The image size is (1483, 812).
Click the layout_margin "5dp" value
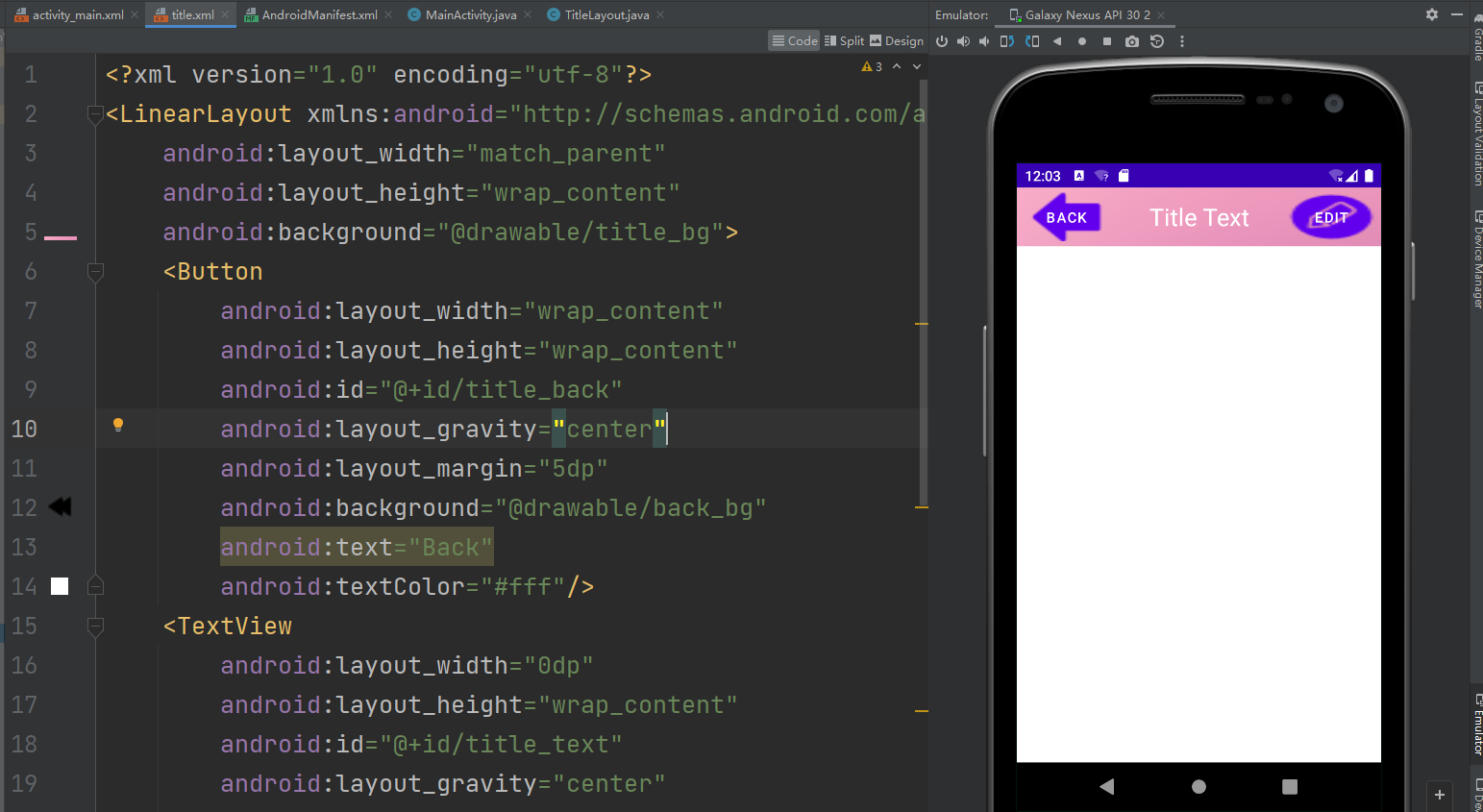[x=573, y=468]
